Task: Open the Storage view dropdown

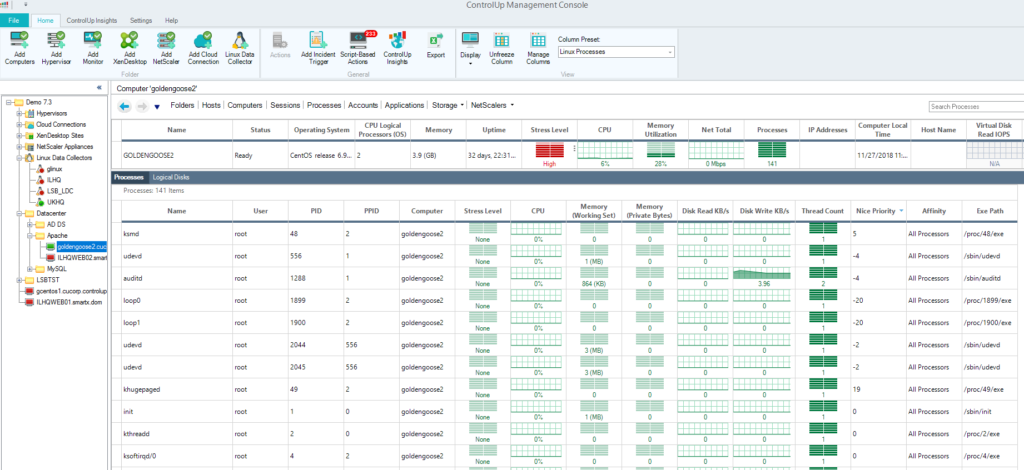Action: (x=447, y=105)
